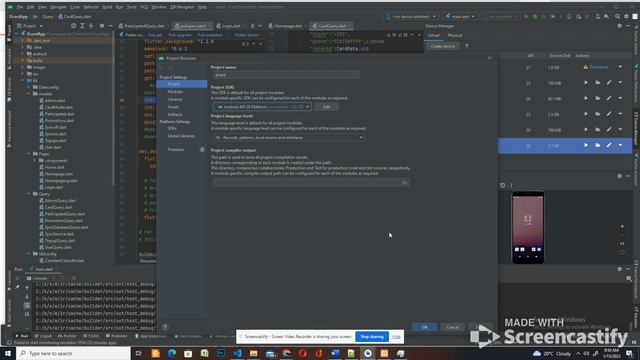Click Edit button next to Project SDK
Viewport: 640px width, 360px height.
327,107
